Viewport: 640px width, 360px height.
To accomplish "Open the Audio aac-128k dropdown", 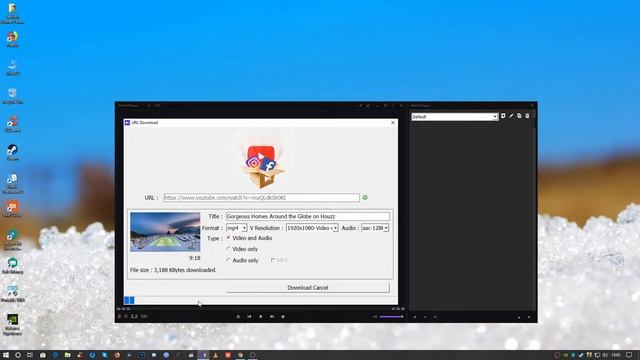I will (375, 228).
